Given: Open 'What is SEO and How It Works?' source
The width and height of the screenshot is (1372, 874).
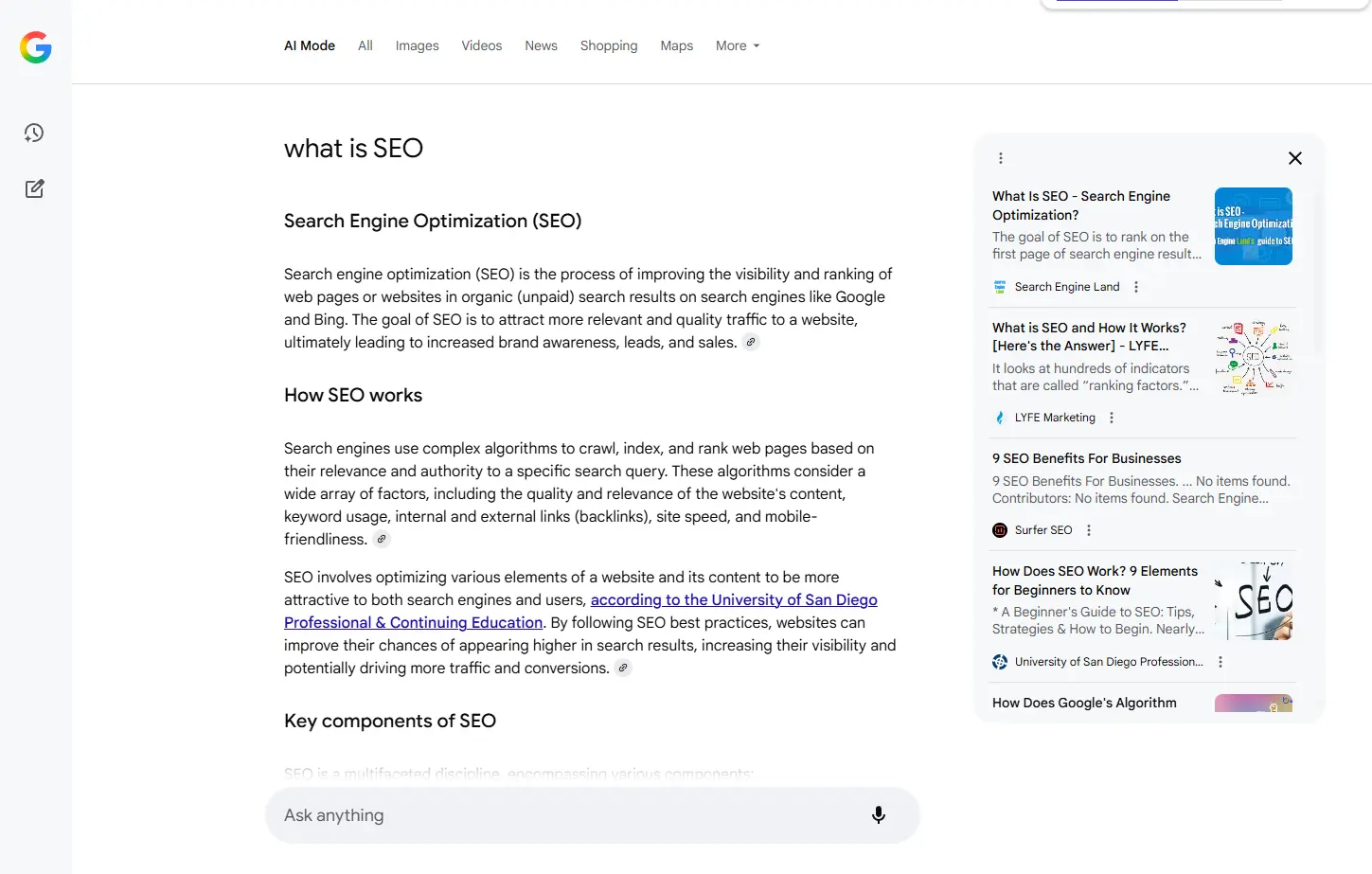Looking at the screenshot, I should 1089,336.
